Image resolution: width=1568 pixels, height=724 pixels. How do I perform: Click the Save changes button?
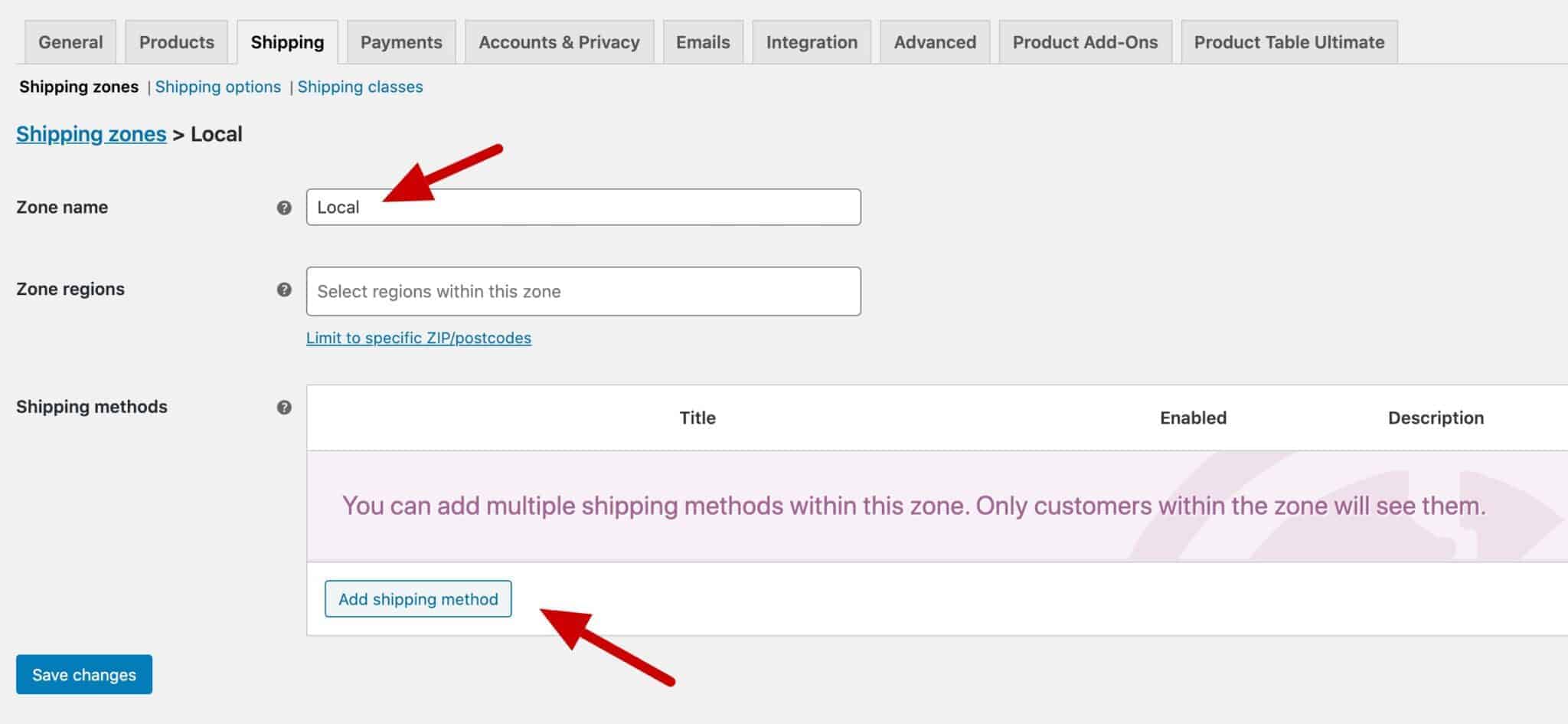pos(83,674)
